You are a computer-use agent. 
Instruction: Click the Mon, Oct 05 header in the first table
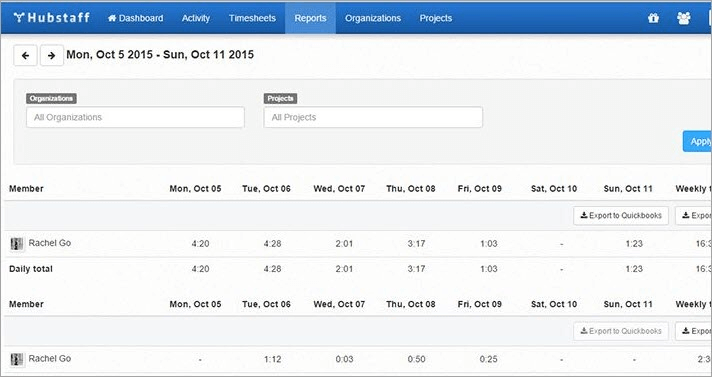click(x=195, y=188)
